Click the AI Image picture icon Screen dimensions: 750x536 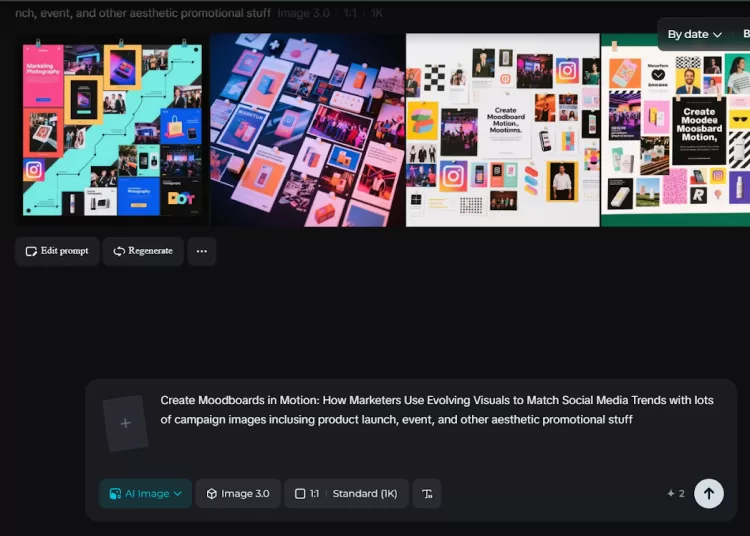tap(115, 493)
